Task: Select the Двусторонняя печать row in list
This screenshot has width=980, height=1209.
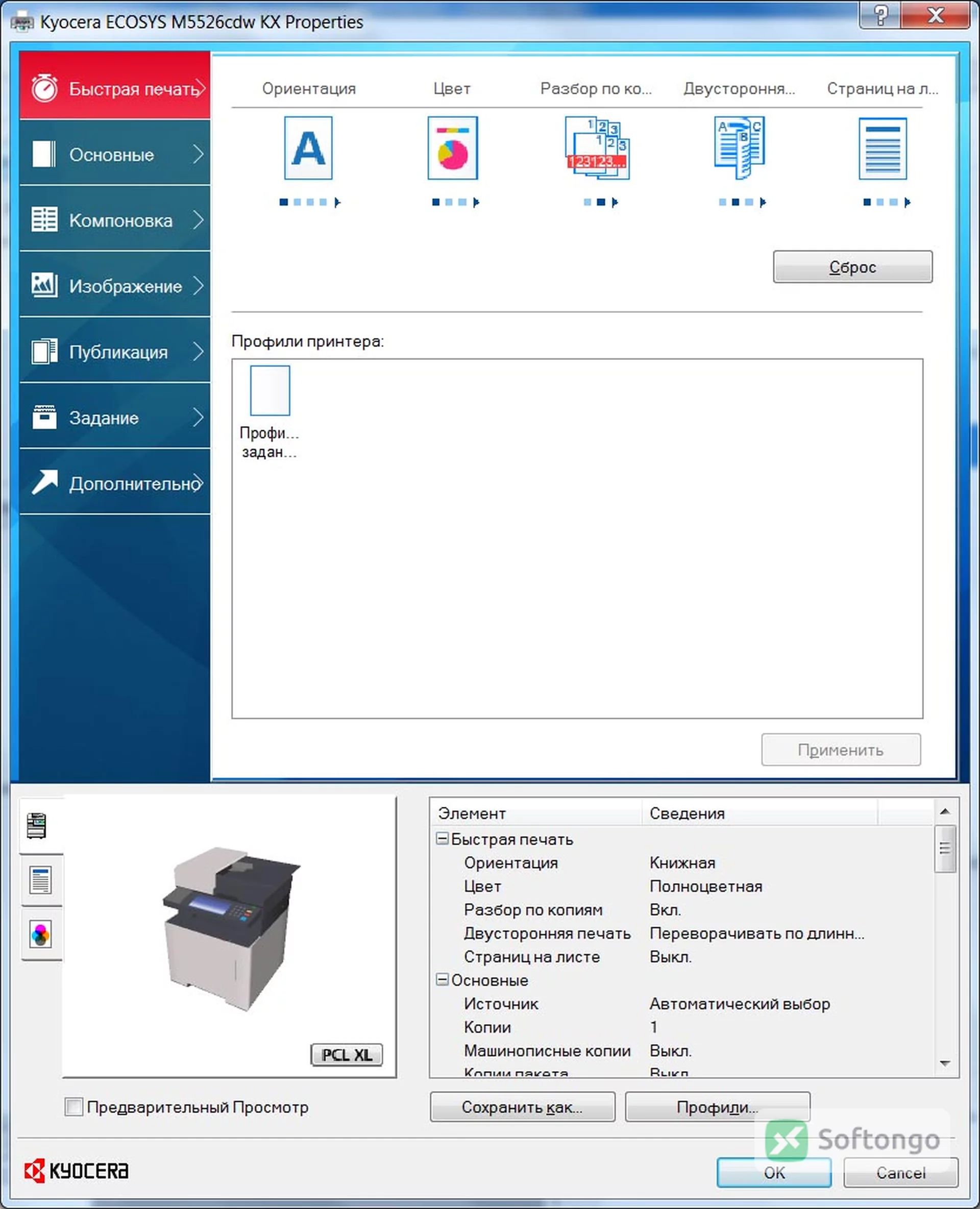Action: click(x=682, y=933)
